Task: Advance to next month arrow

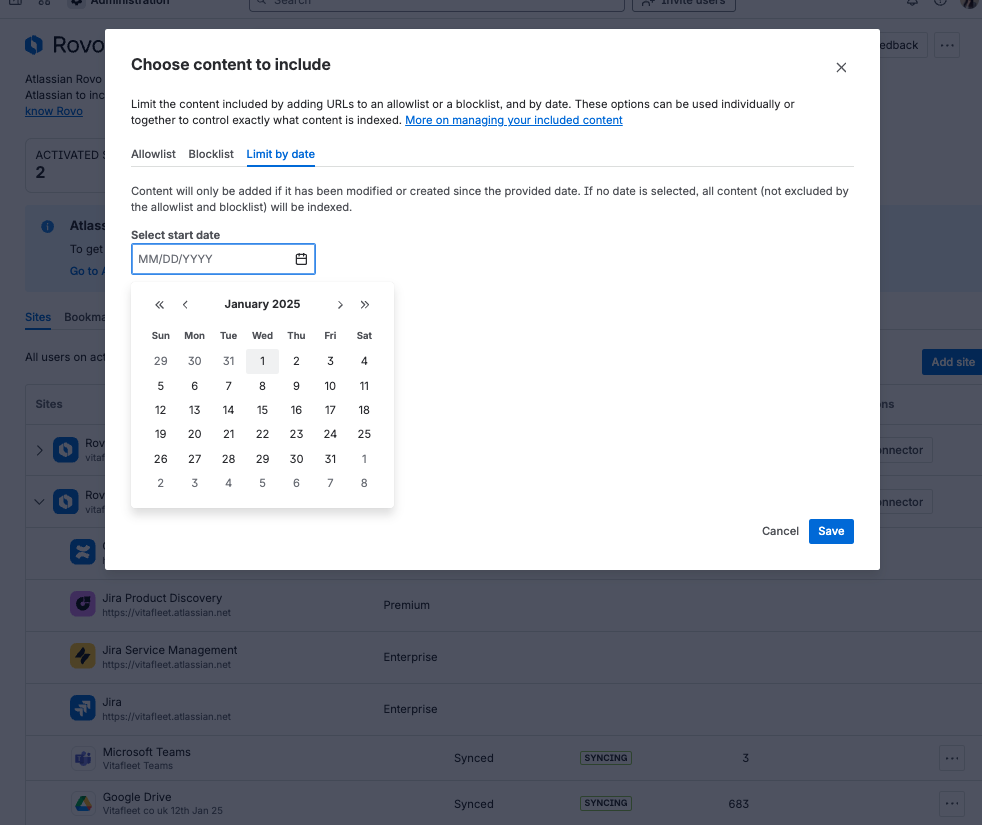Action: [340, 304]
